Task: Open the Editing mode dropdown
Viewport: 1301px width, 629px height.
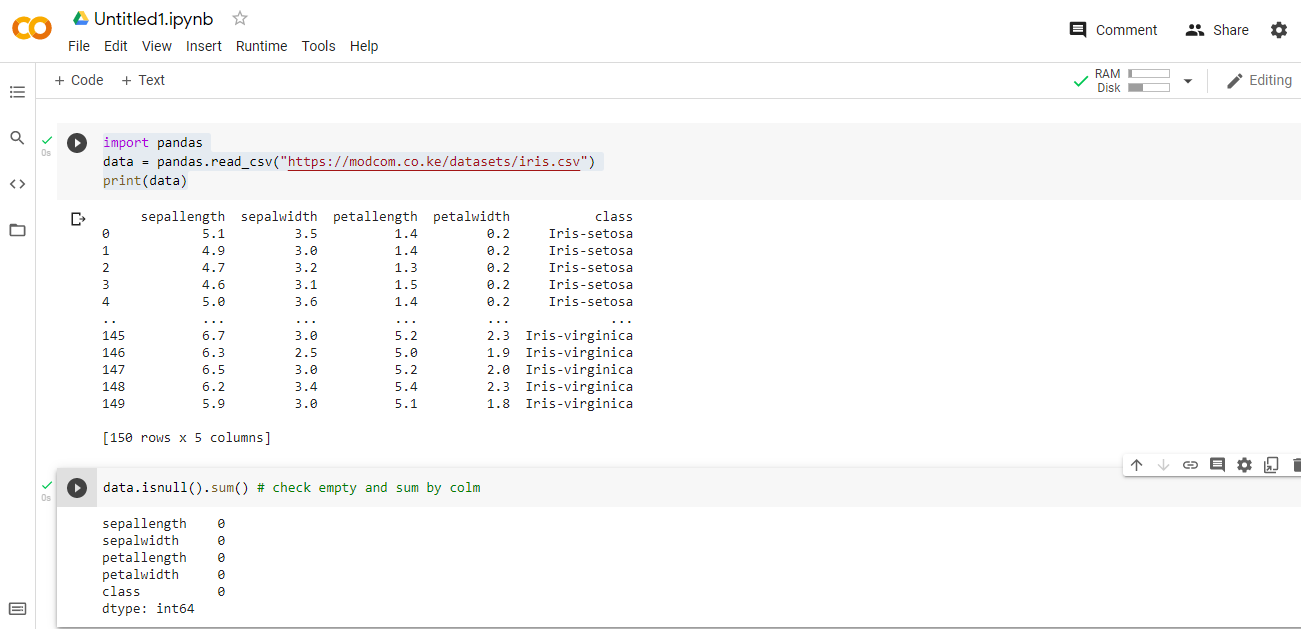Action: tap(1259, 79)
